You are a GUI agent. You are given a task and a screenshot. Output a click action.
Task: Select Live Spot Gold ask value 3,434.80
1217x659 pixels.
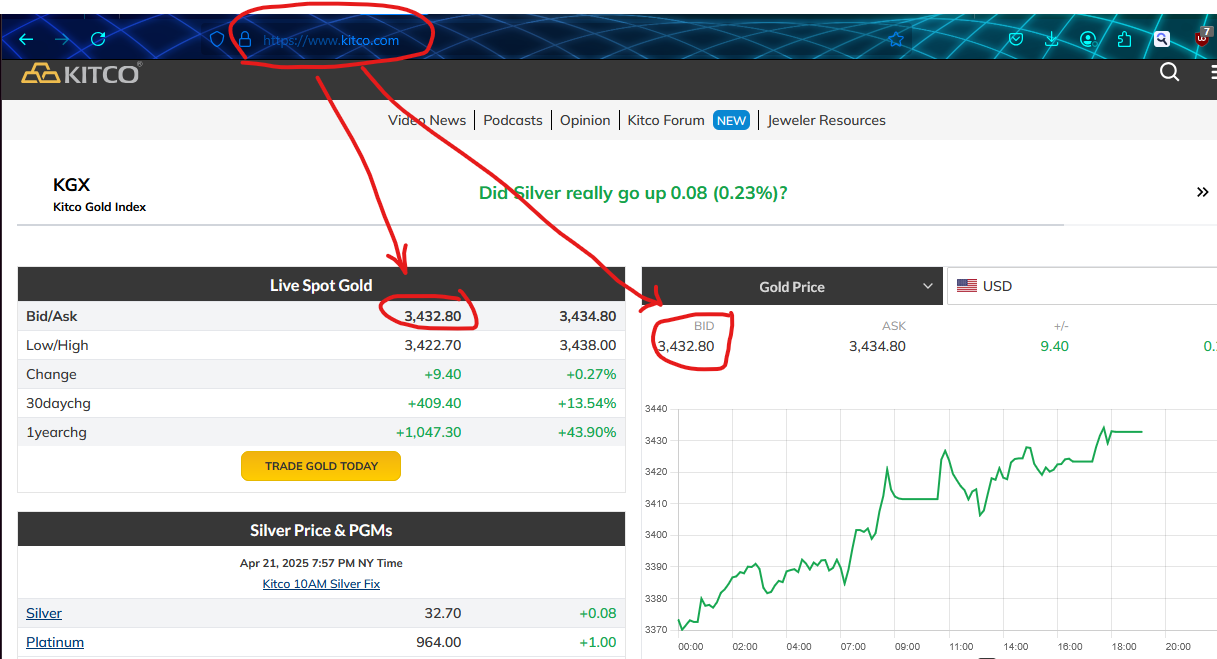point(588,316)
